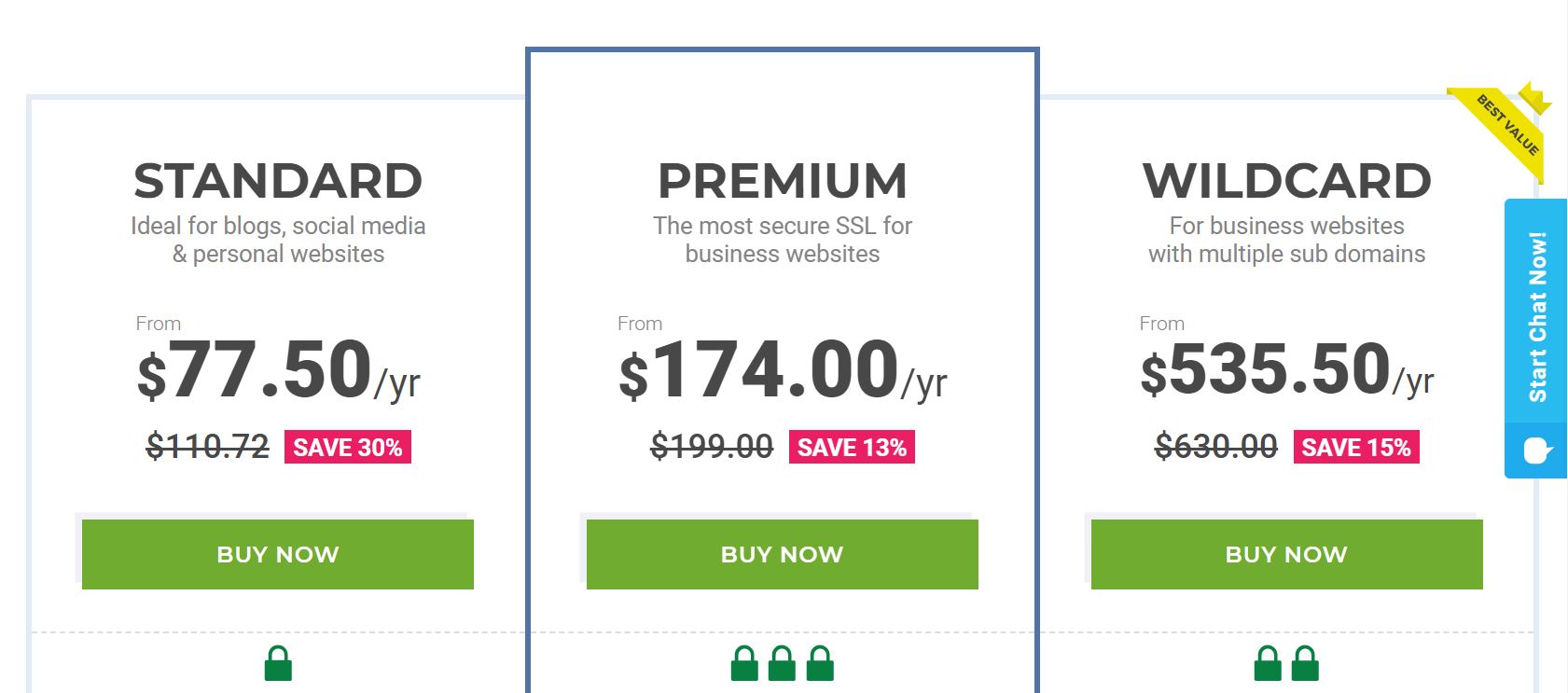The height and width of the screenshot is (693, 1568).
Task: Click the SAVE 13% badge
Action: (x=852, y=447)
